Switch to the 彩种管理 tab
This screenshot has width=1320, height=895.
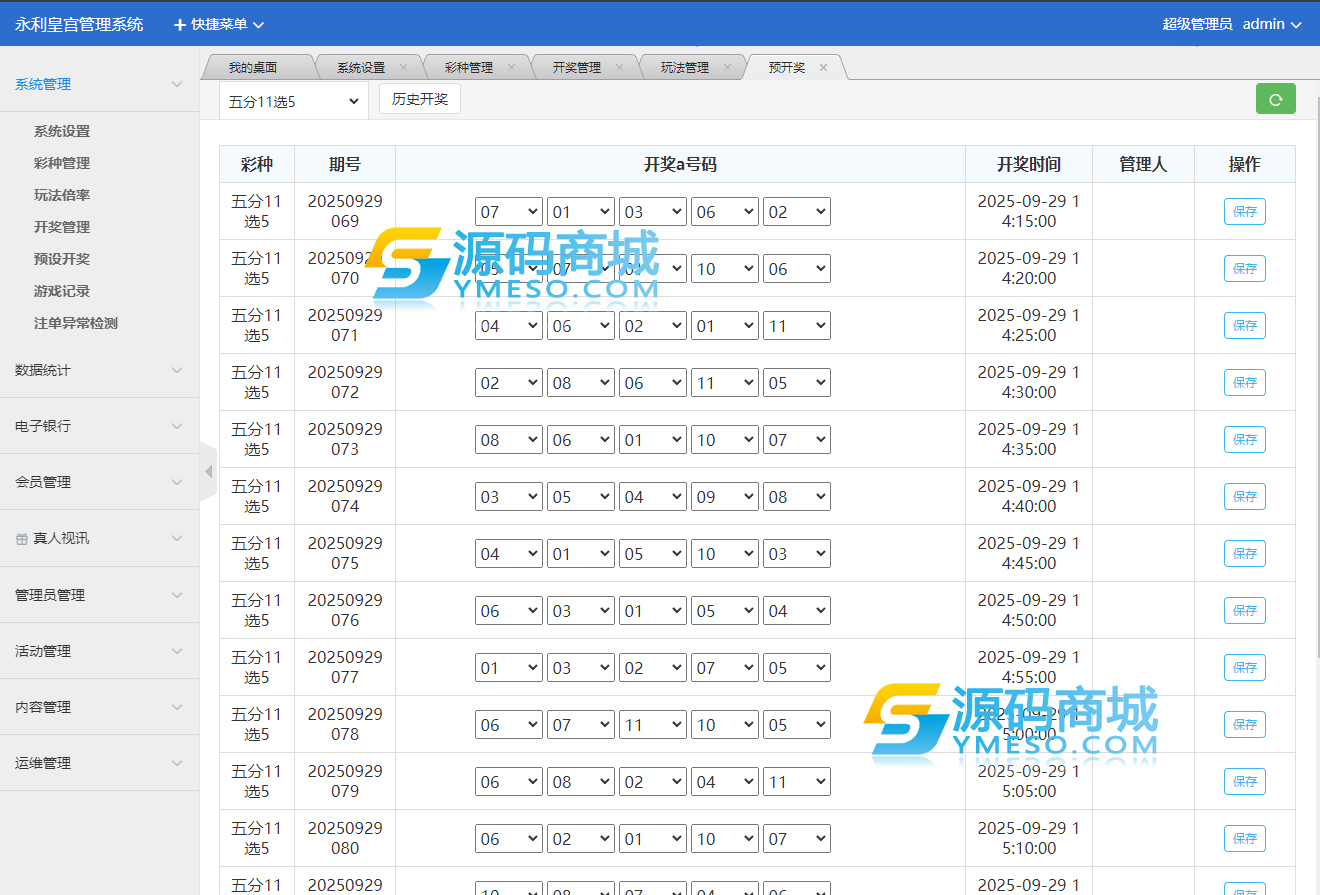[468, 68]
